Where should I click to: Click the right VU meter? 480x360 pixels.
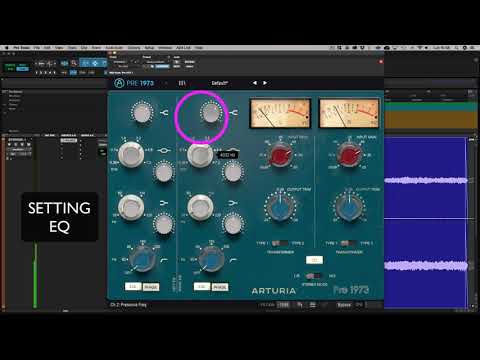(x=349, y=113)
